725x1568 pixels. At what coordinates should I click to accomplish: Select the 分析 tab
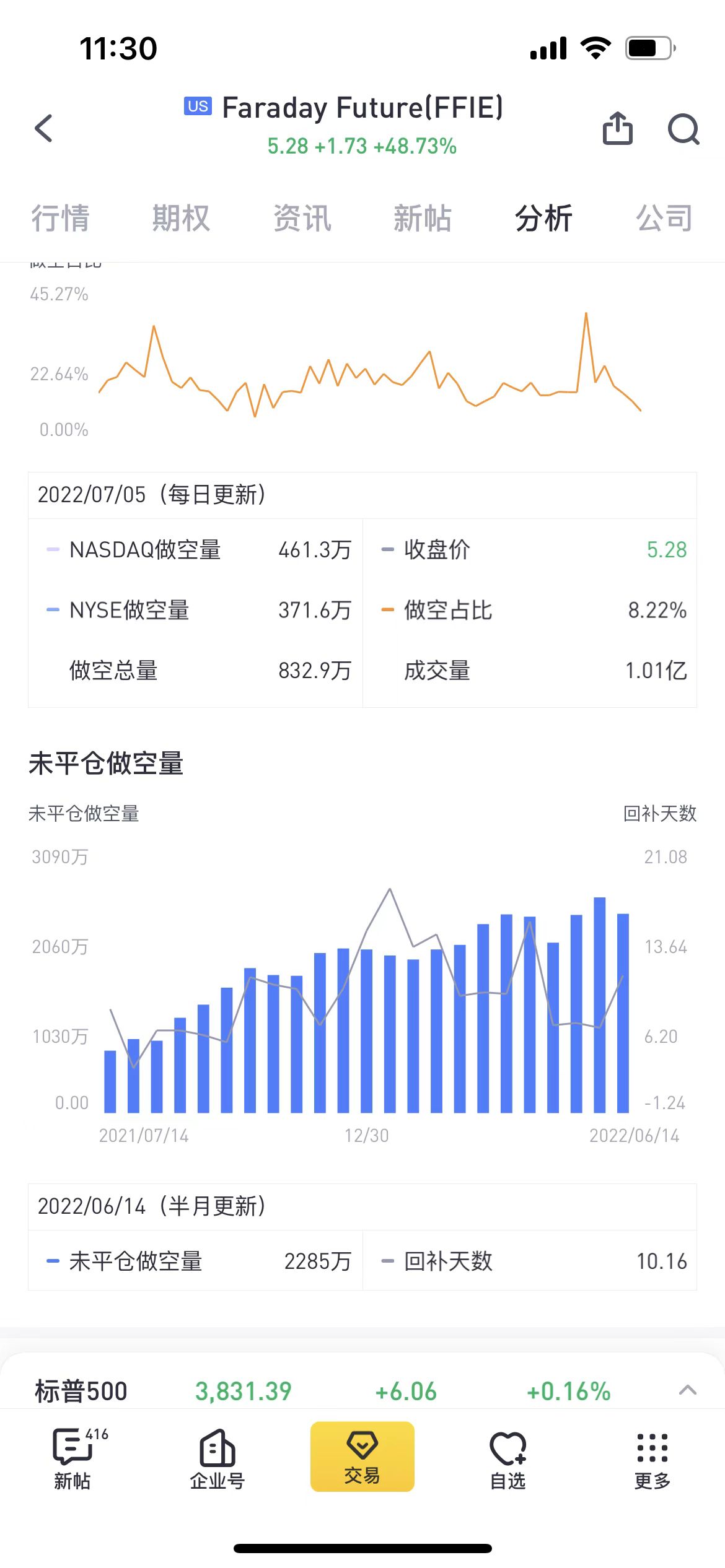coord(543,218)
